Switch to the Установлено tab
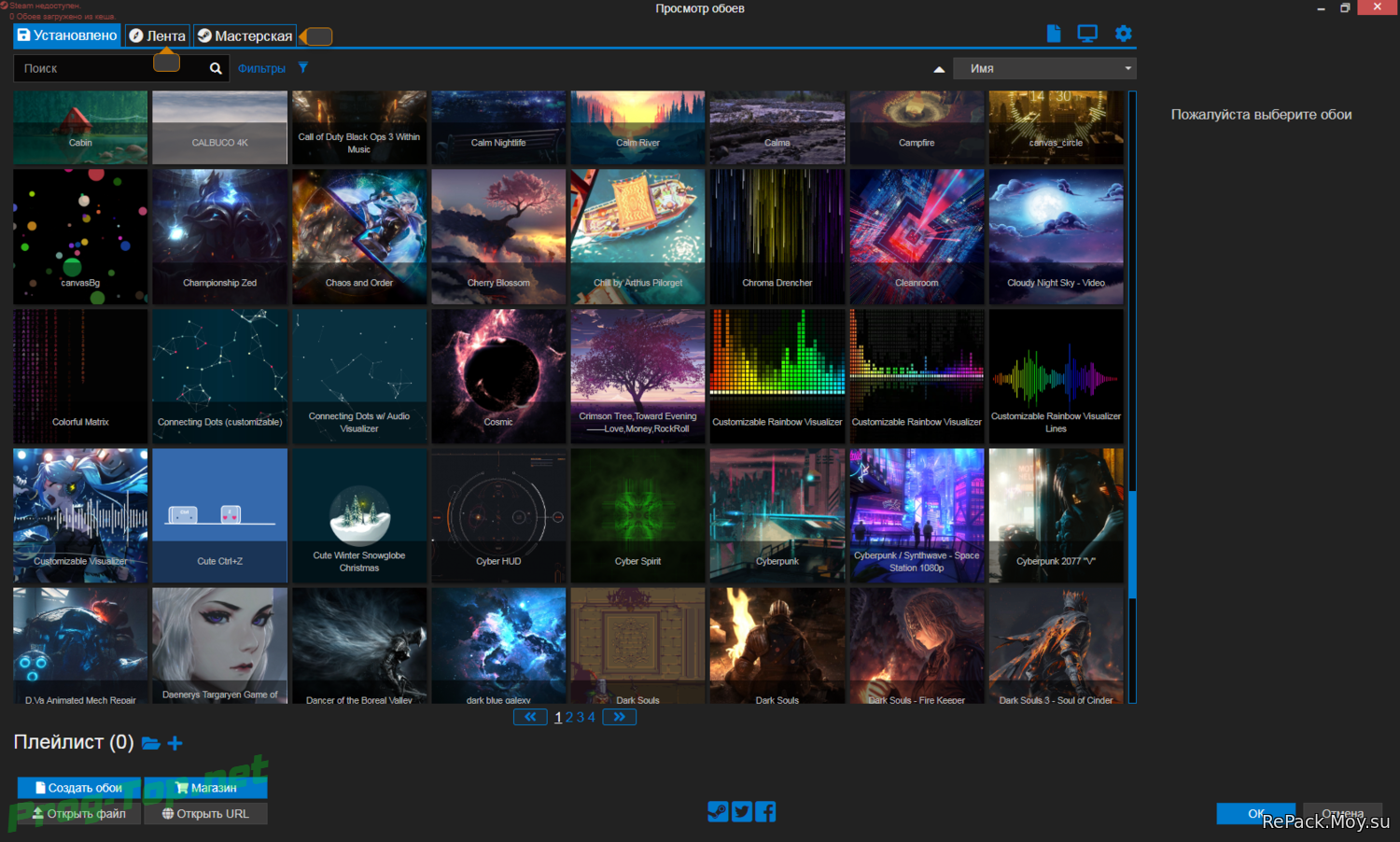This screenshot has height=842, width=1400. pos(67,35)
